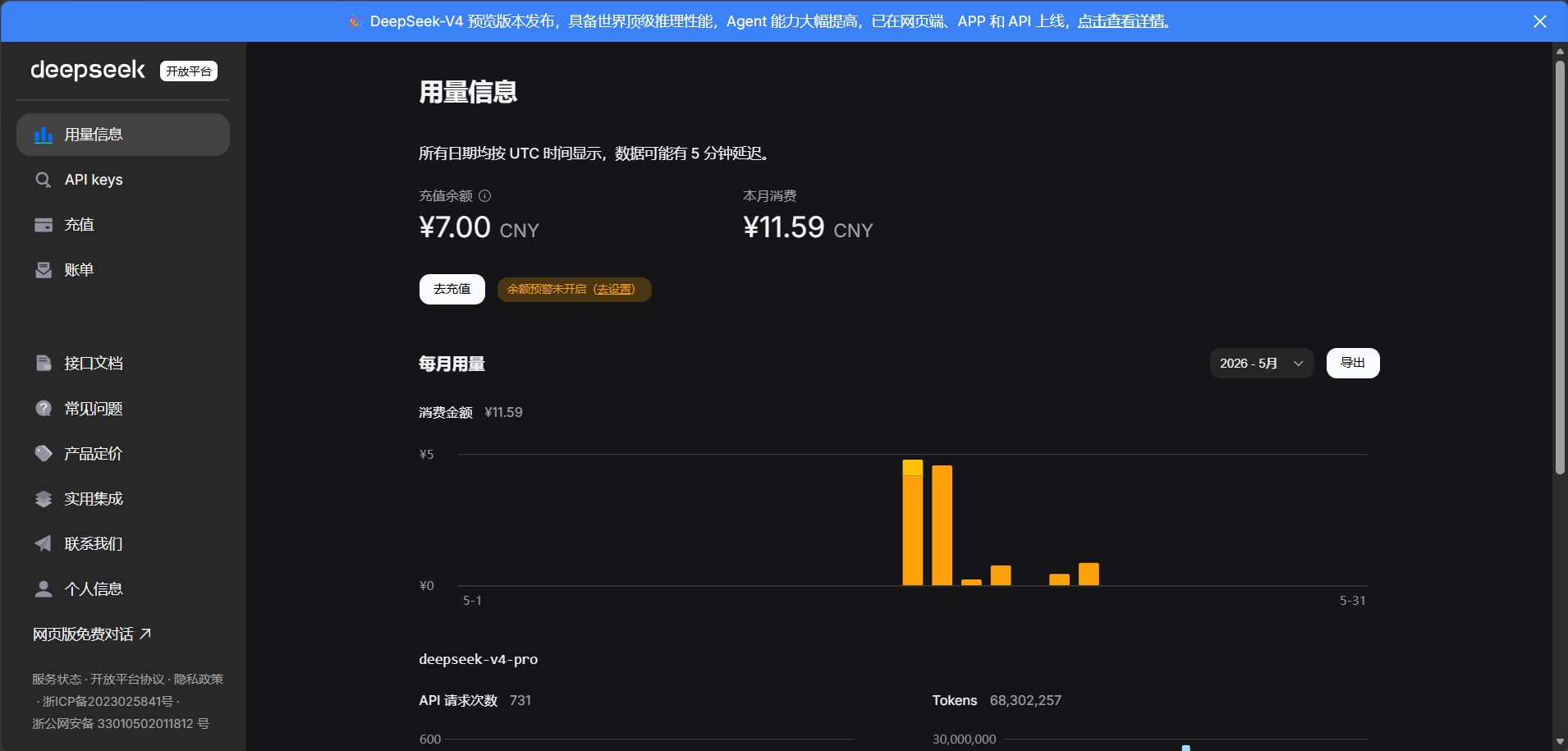This screenshot has width=1568, height=751.
Task: Go to the 充值 menu item
Action: (x=123, y=225)
